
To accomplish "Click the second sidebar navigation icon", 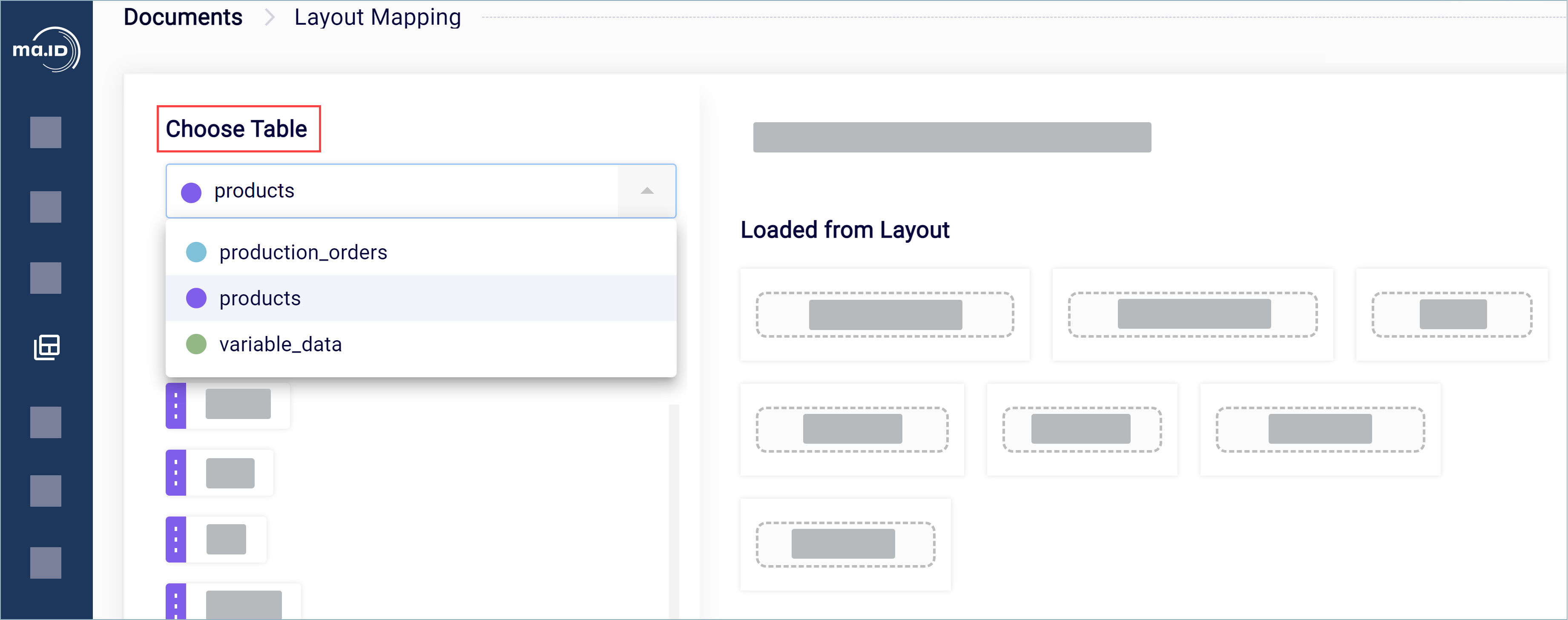I will tap(46, 206).
